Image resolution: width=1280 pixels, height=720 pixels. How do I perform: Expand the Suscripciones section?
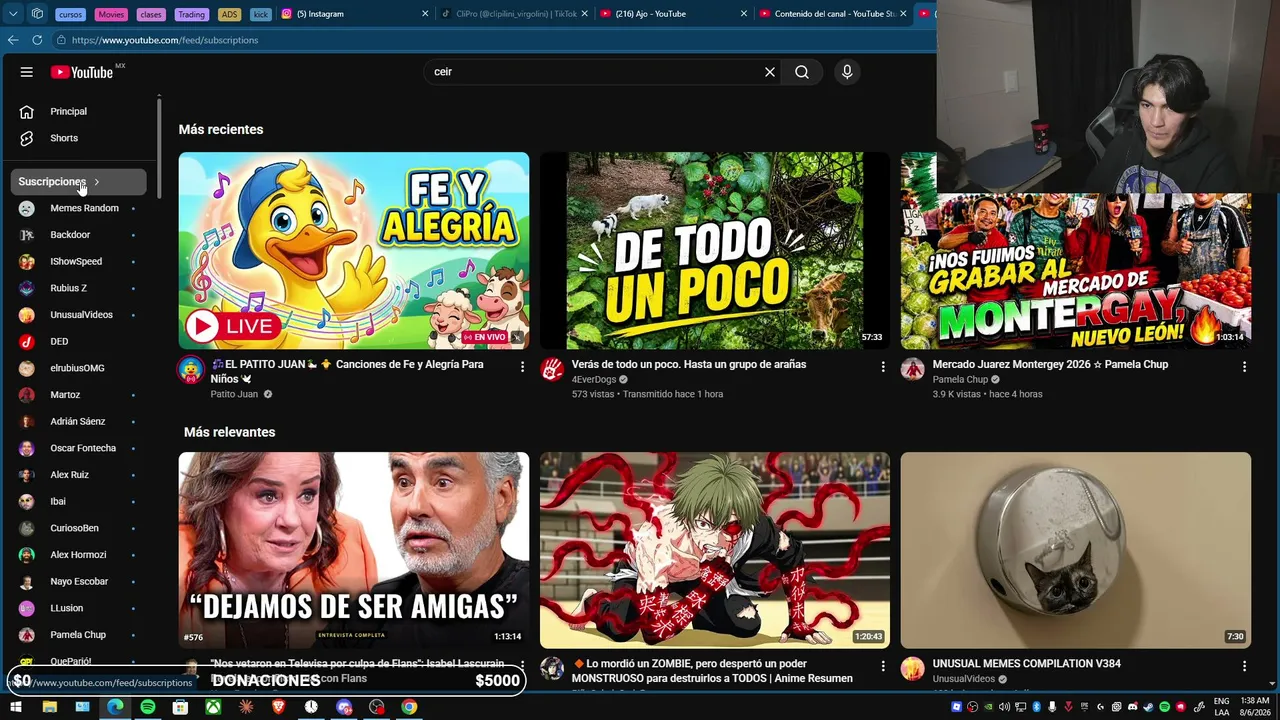pyautogui.click(x=79, y=182)
